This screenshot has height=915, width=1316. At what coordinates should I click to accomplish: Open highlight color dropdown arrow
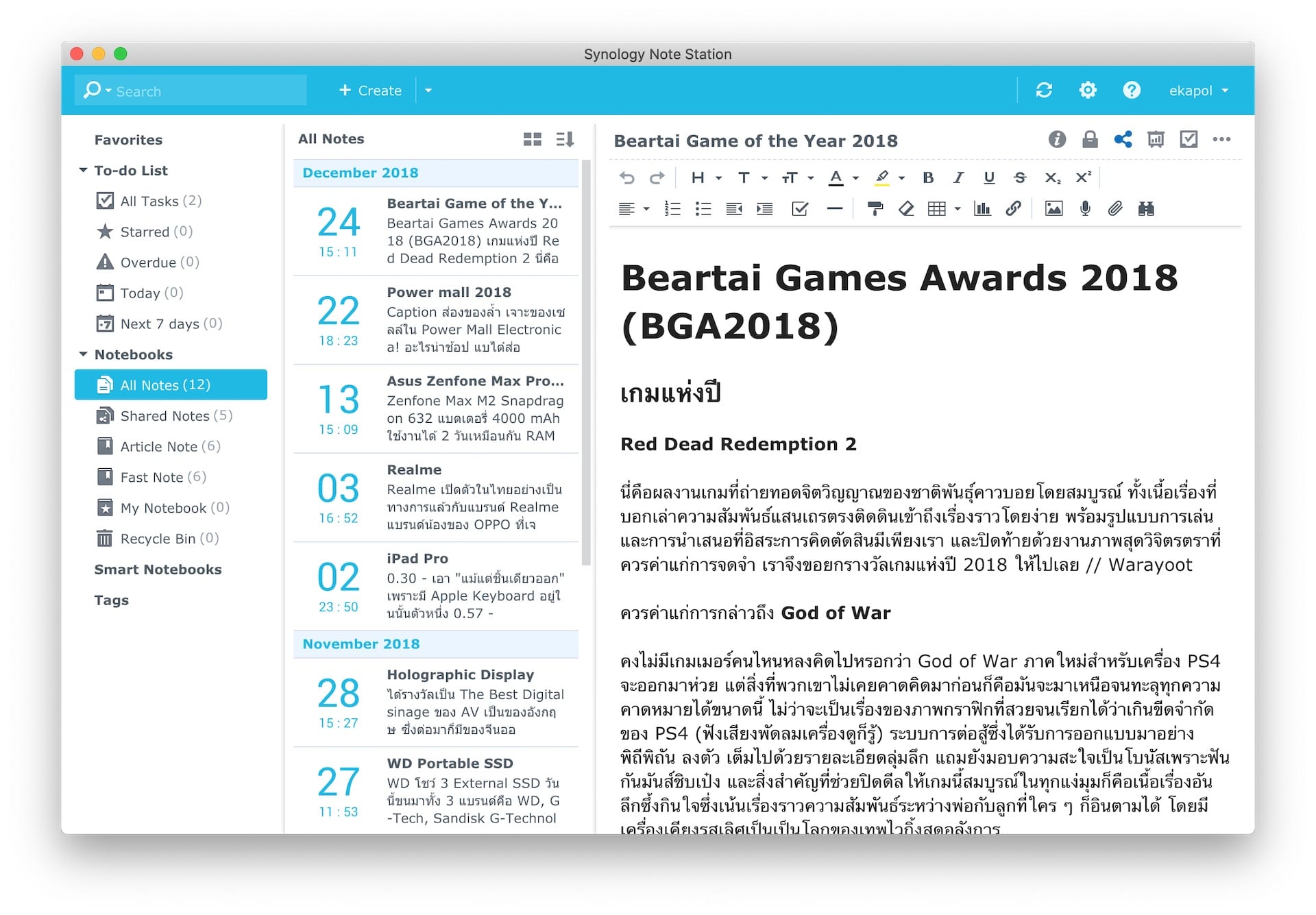901,178
